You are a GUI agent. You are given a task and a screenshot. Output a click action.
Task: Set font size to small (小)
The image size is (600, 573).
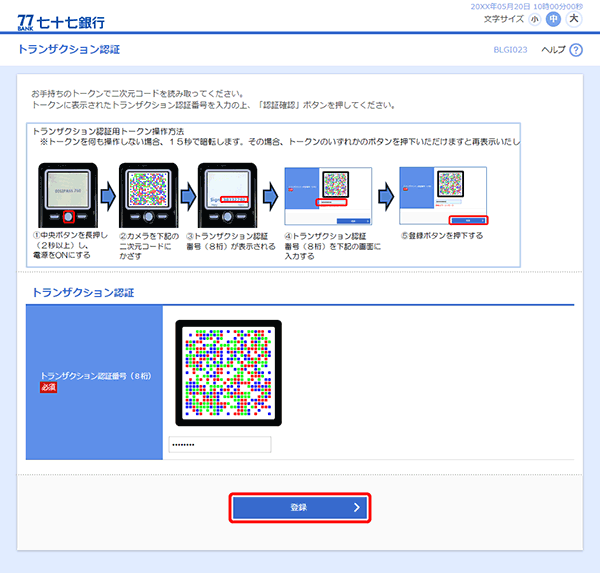coord(535,19)
